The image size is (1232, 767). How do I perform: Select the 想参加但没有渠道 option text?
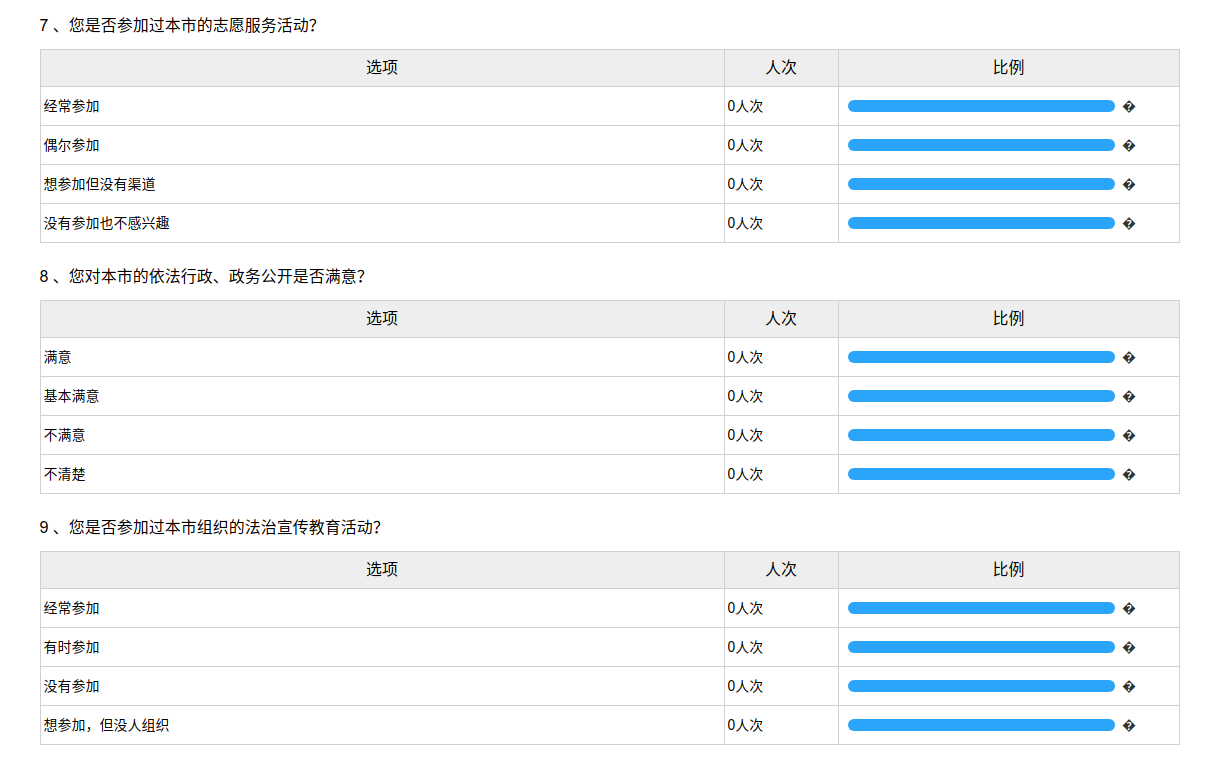[99, 184]
